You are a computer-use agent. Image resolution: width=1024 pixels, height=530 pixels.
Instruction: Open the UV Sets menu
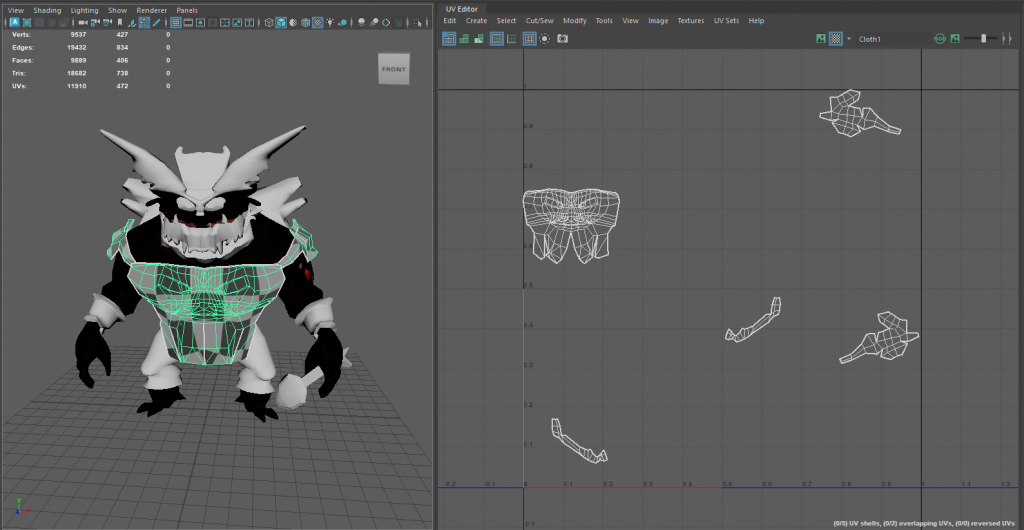pos(726,21)
